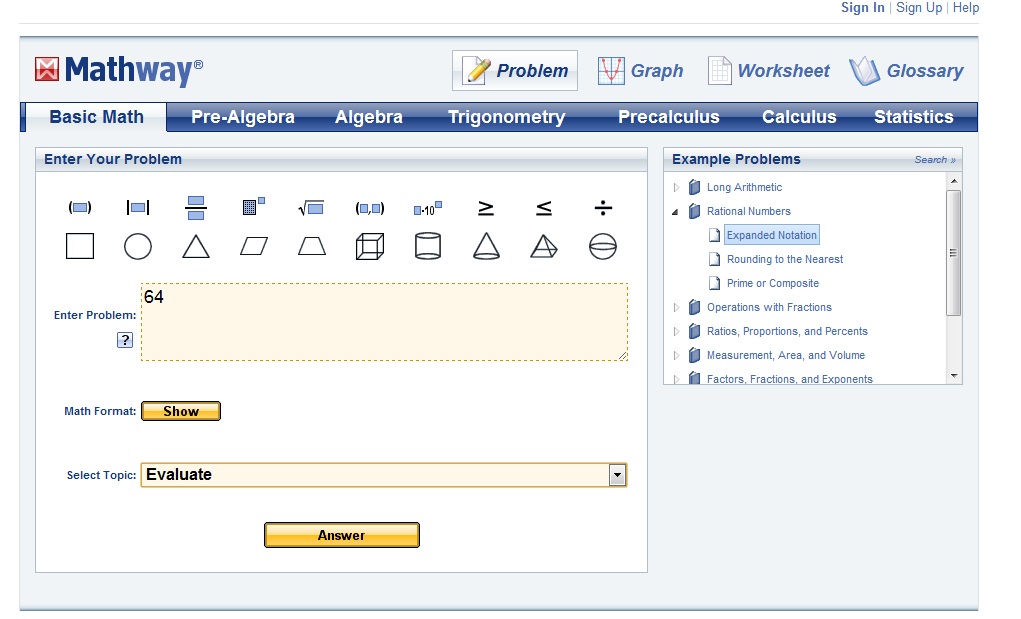Open the Graph tool
The image size is (1021, 619).
(641, 70)
